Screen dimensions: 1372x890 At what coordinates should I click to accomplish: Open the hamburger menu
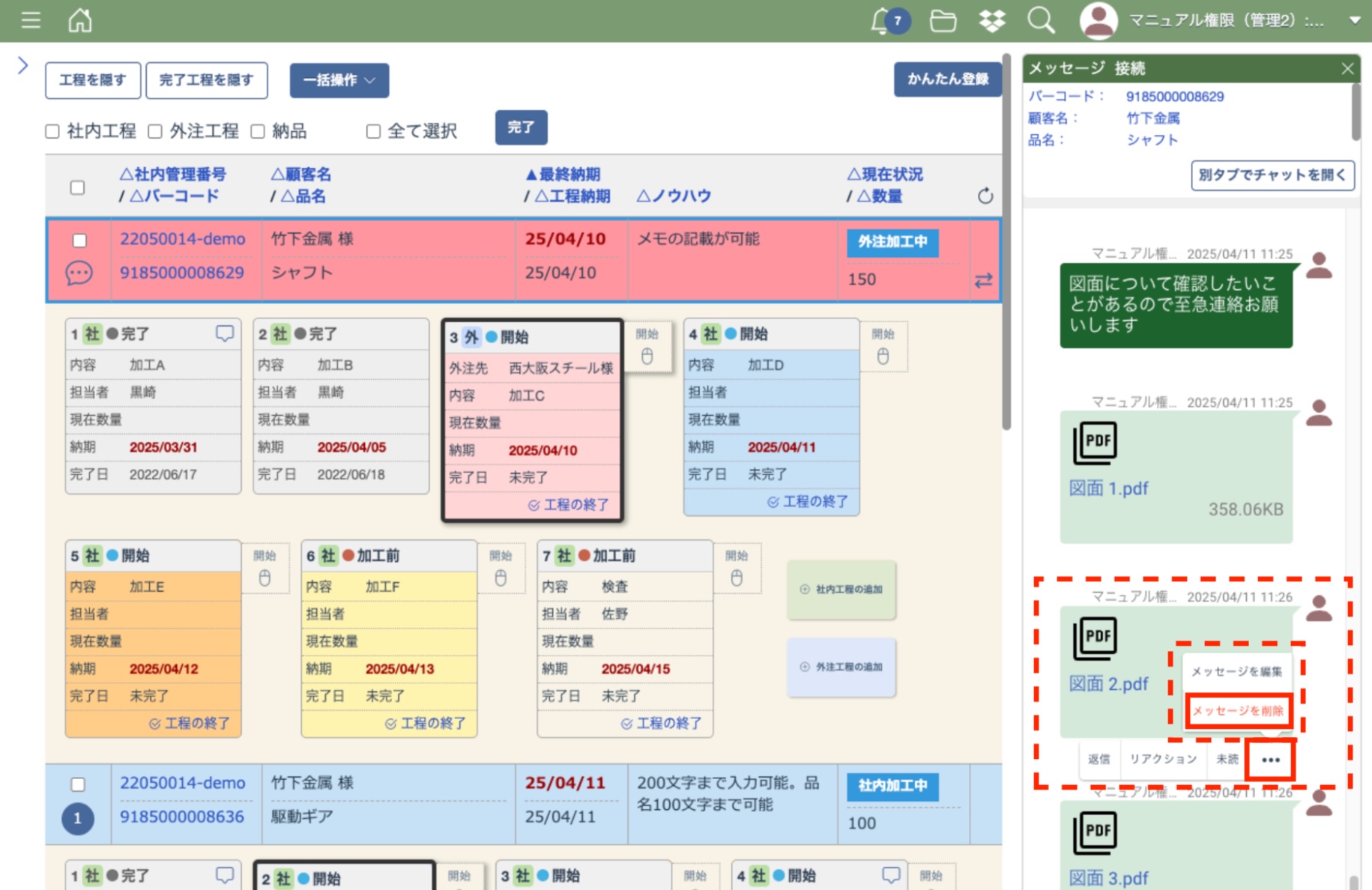[x=31, y=20]
